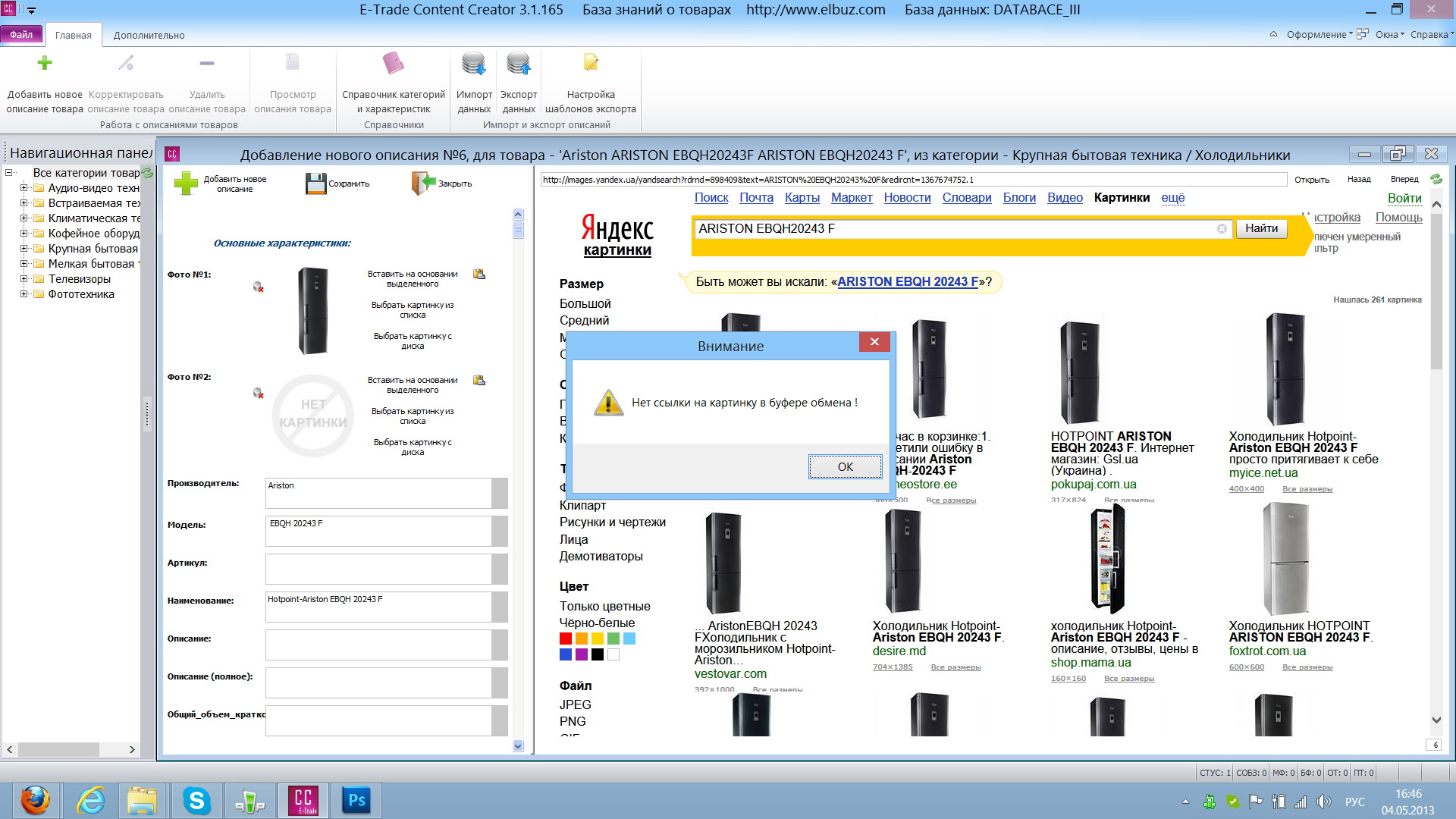Click the Модель input field
Image resolution: width=1456 pixels, height=819 pixels.
click(378, 531)
